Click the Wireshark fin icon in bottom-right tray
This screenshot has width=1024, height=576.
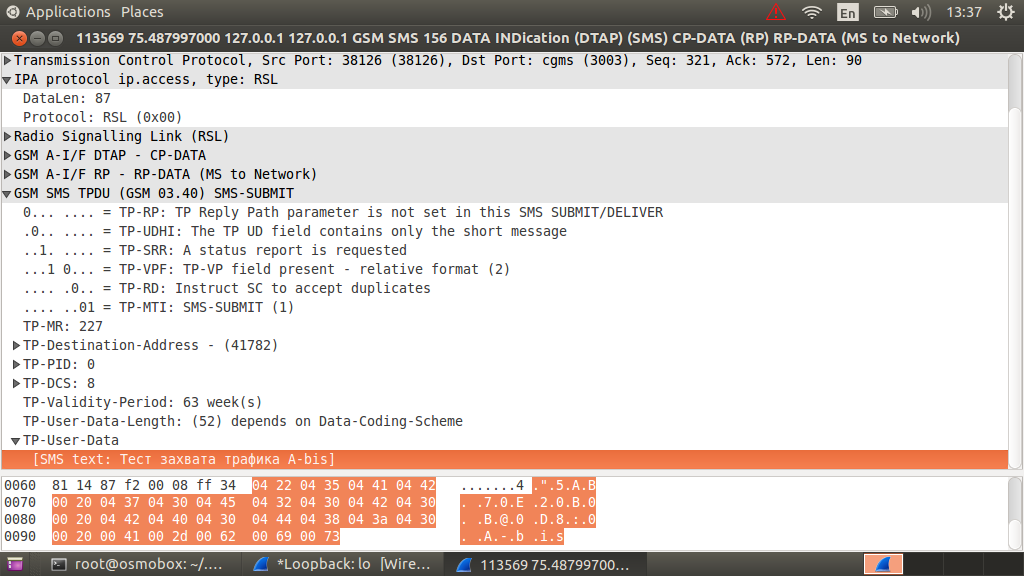(x=883, y=563)
